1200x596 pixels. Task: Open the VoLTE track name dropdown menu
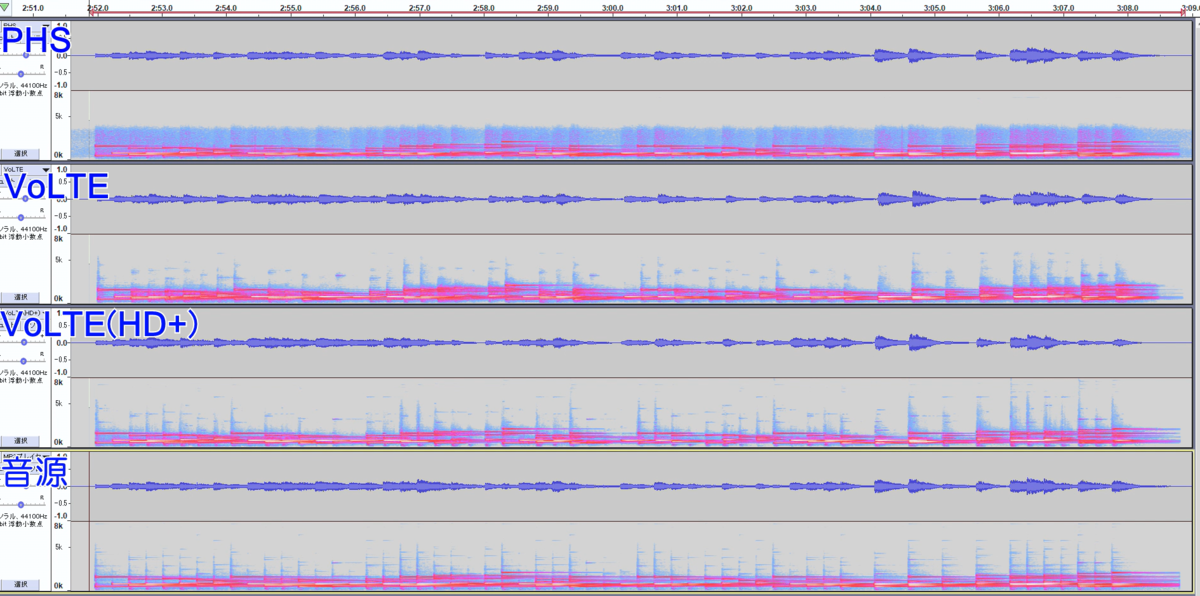point(27,170)
